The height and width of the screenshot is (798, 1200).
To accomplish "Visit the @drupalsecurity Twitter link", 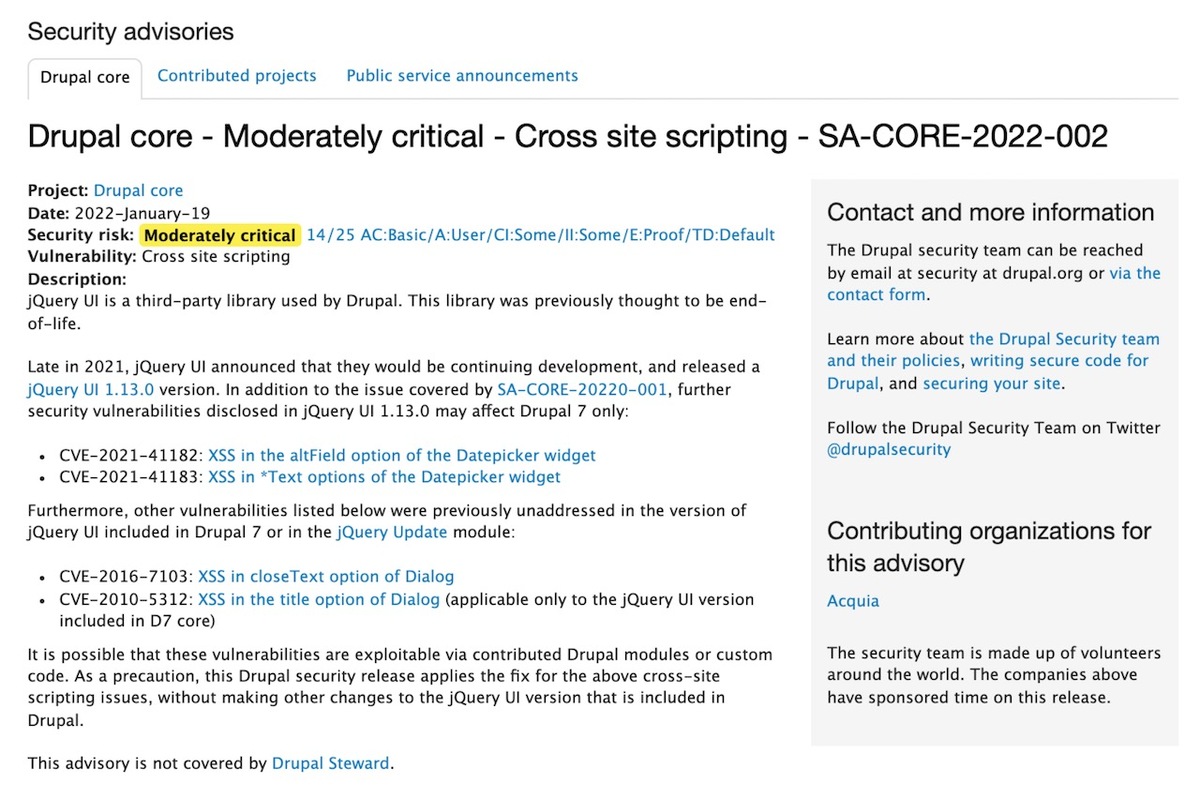I will pyautogui.click(x=889, y=449).
